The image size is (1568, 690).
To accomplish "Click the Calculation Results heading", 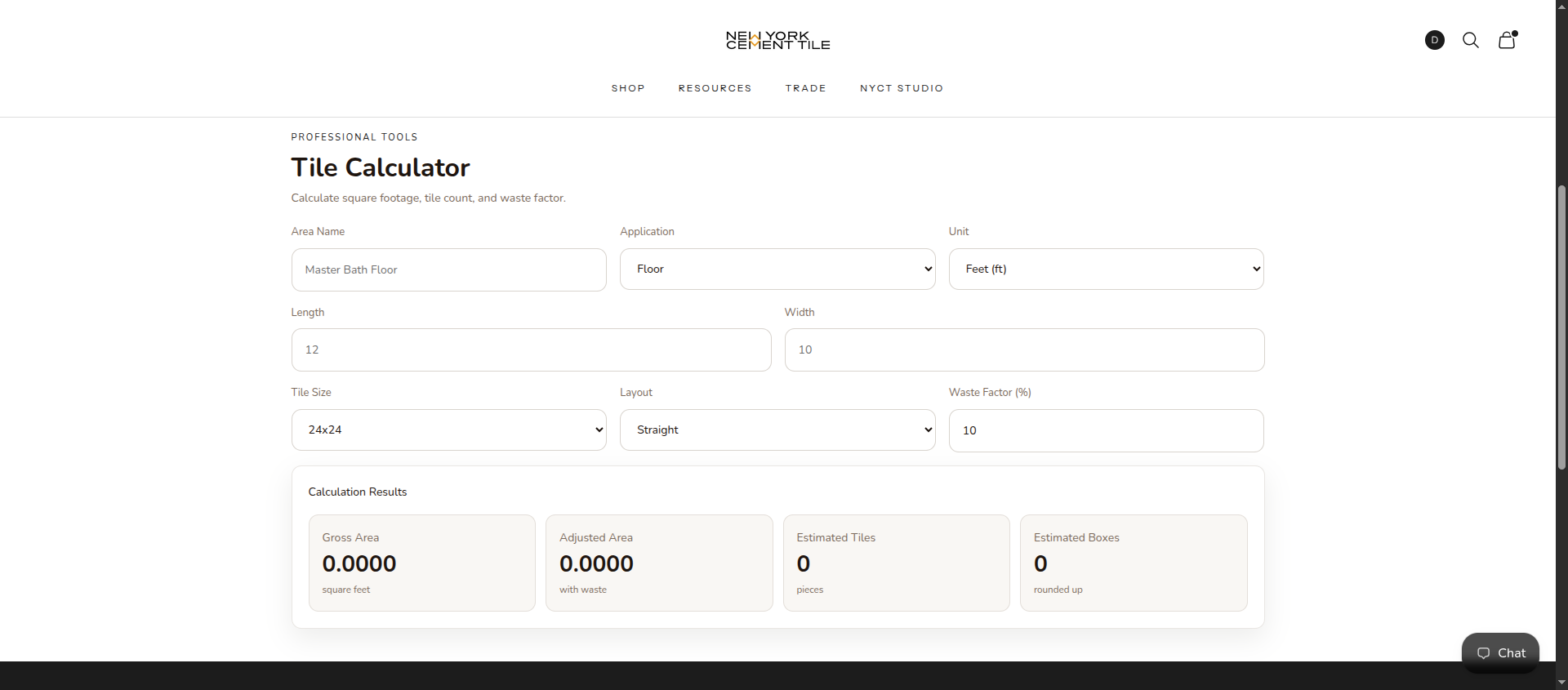I will tap(358, 492).
